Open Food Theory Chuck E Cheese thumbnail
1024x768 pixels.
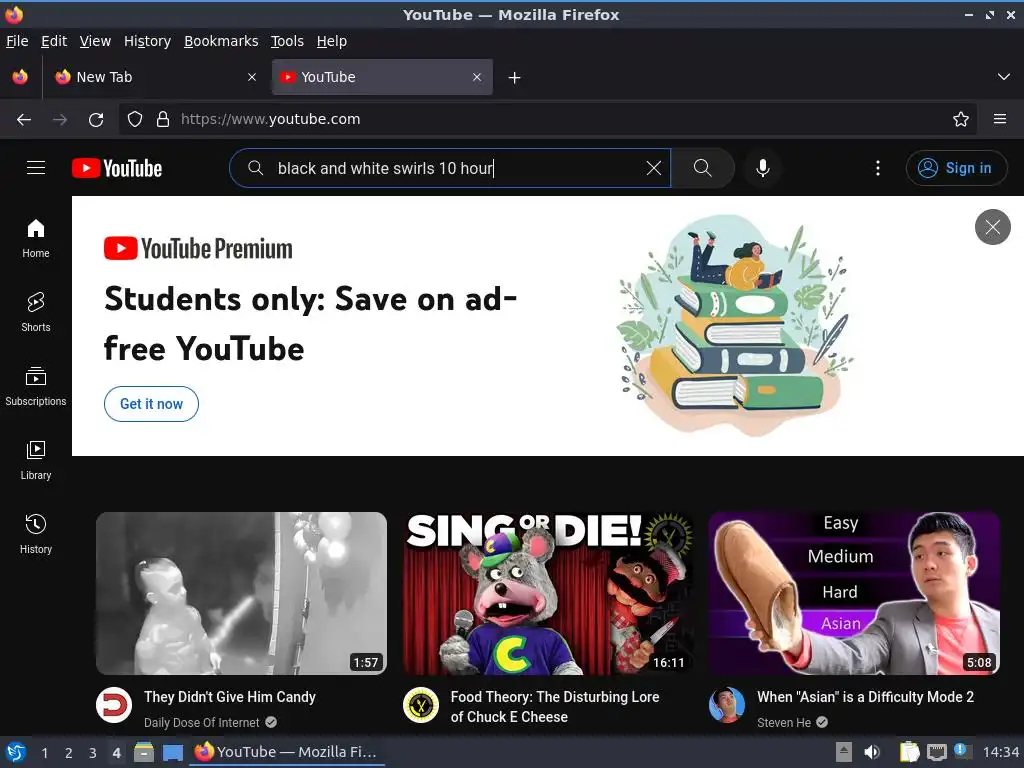(x=547, y=593)
